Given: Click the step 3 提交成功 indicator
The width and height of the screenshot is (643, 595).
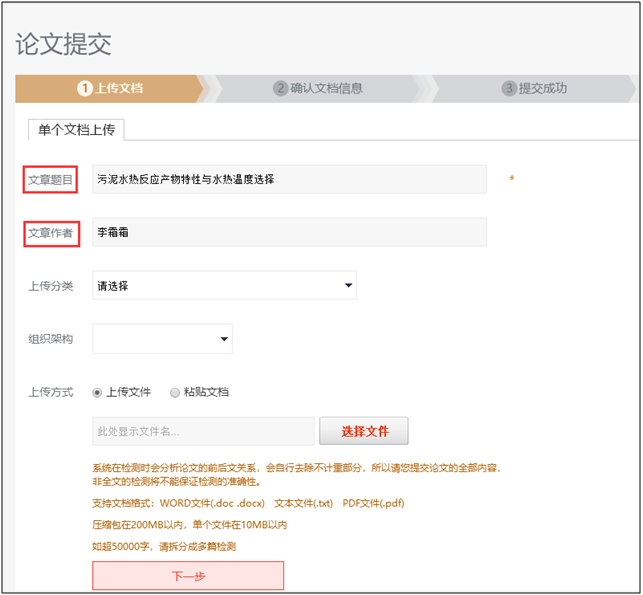Looking at the screenshot, I should pyautogui.click(x=535, y=88).
